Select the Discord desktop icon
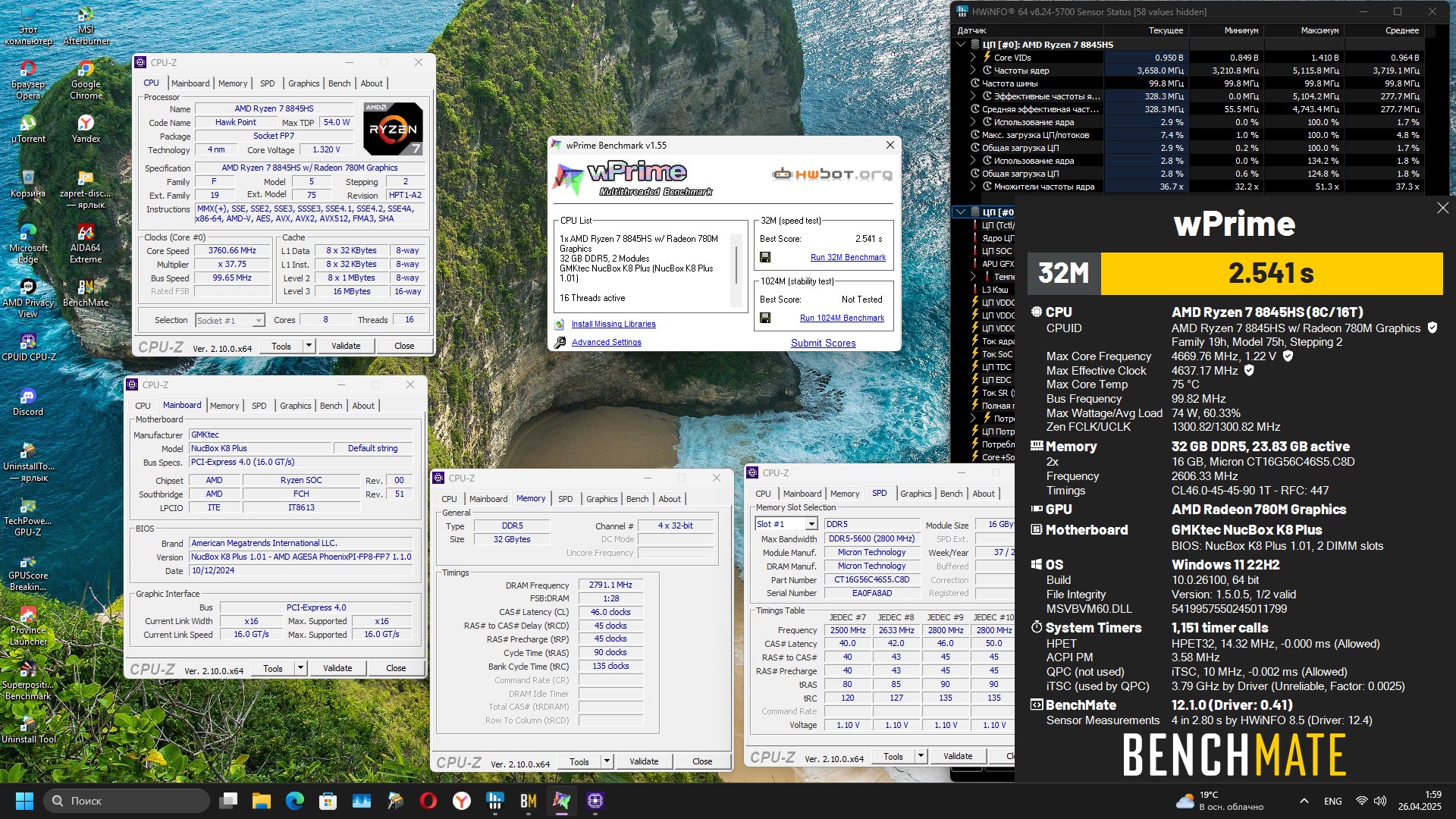Viewport: 1456px width, 819px height. 28,402
